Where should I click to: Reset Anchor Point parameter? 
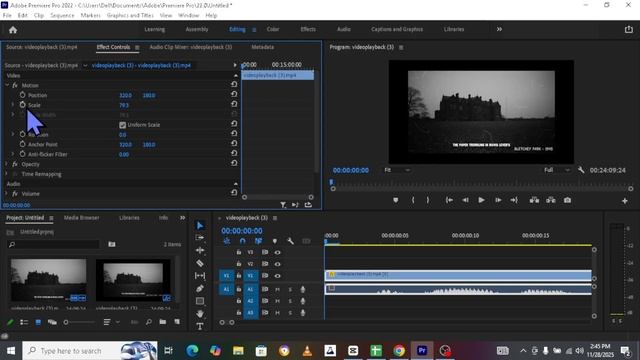click(x=234, y=143)
